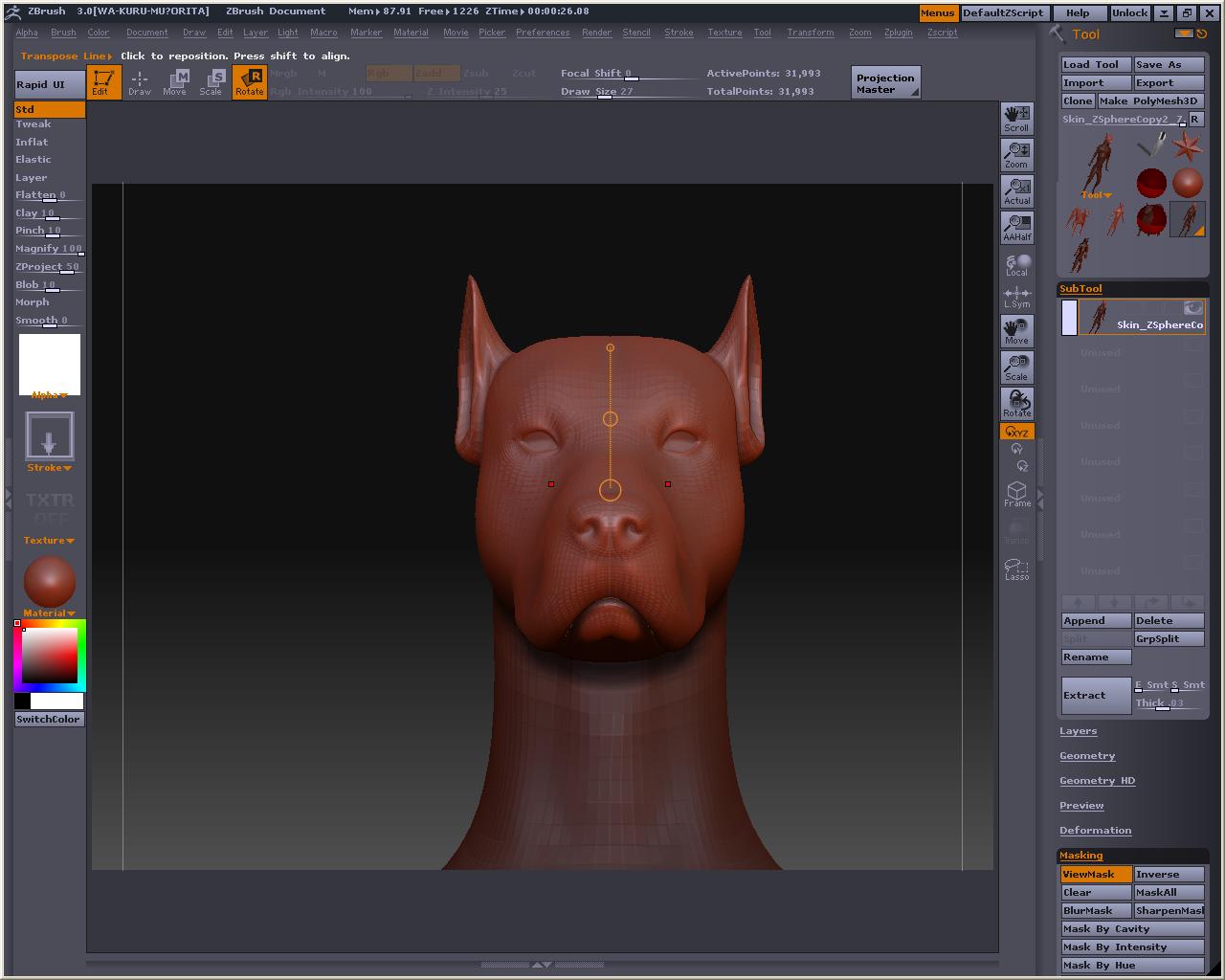
Task: Click the Thick extract value slider
Action: 1169,703
